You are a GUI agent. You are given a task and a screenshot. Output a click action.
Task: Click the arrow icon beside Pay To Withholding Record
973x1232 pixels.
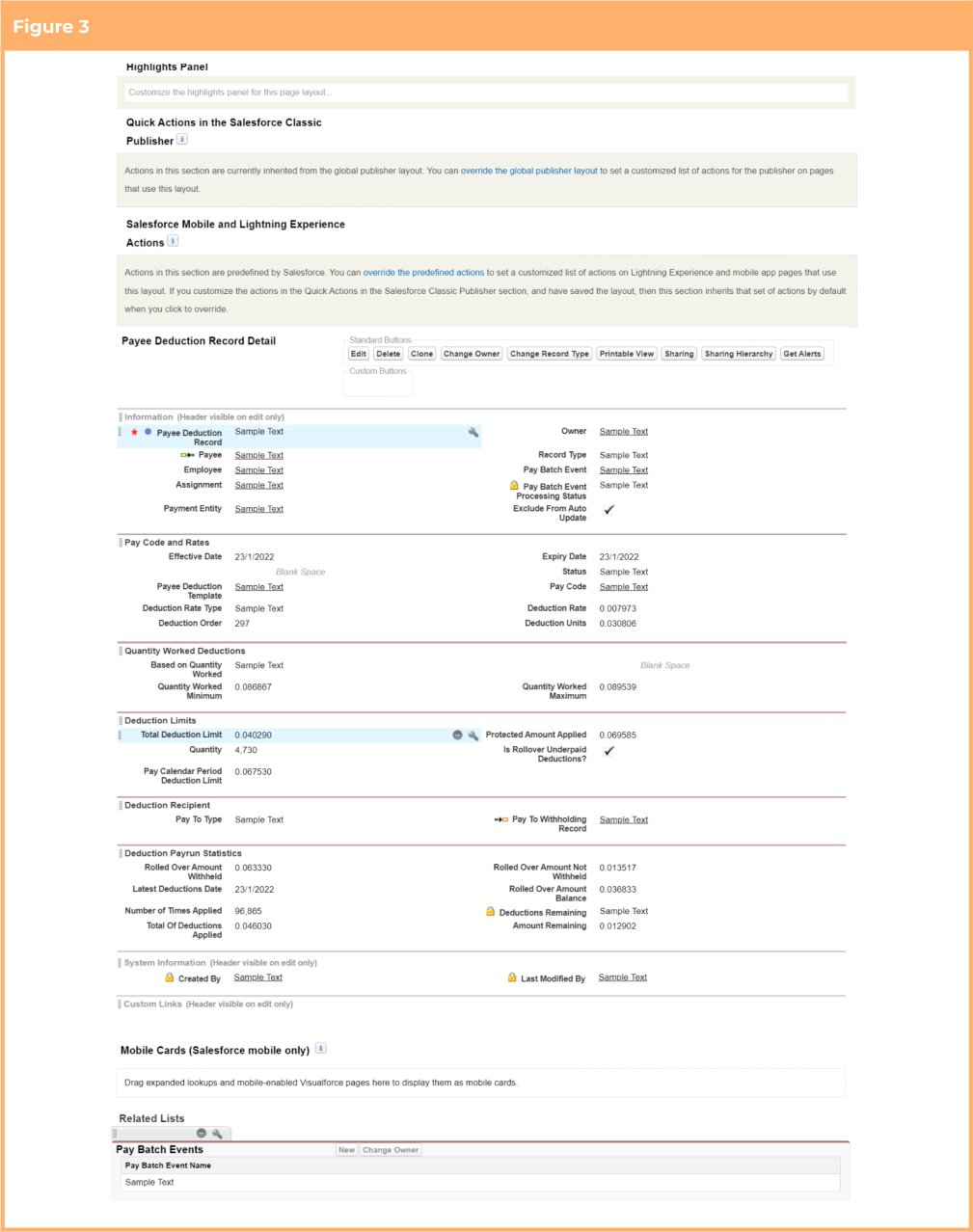click(501, 819)
